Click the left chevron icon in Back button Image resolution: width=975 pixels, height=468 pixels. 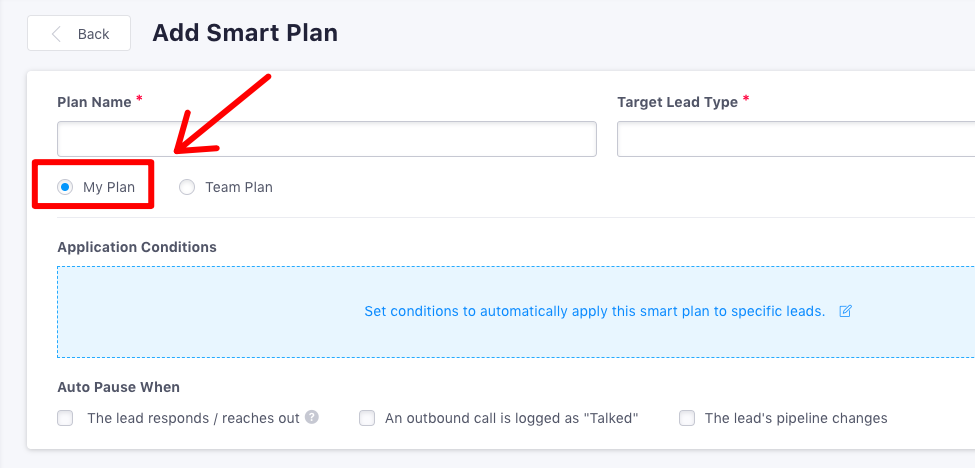(x=56, y=34)
